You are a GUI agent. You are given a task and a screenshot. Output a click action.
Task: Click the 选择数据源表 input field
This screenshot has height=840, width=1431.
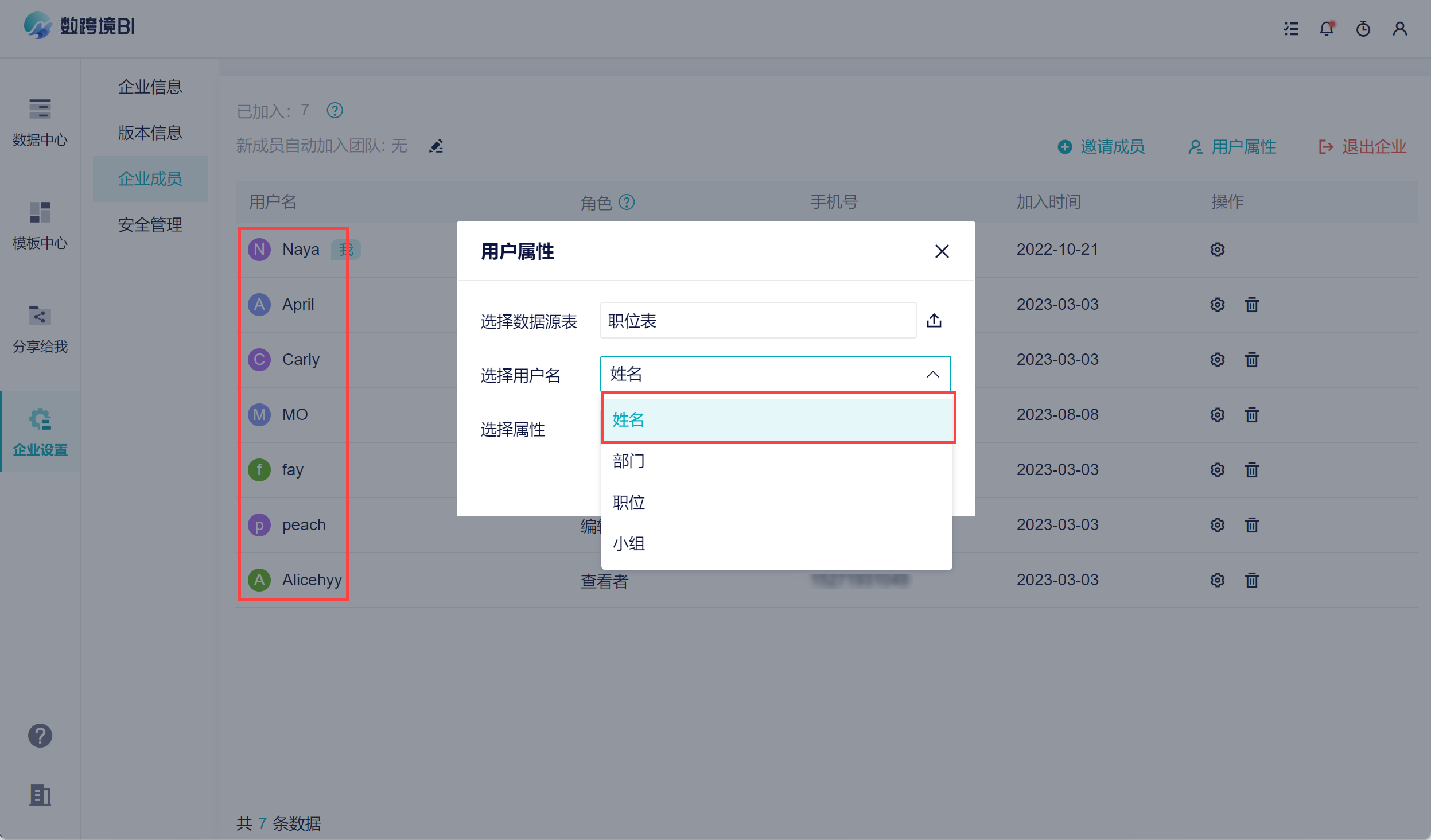pos(757,321)
